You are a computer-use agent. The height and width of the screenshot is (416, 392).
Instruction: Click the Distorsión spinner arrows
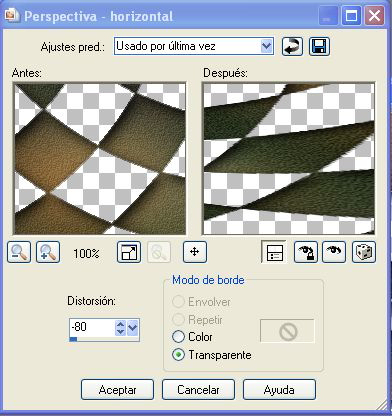(x=120, y=328)
